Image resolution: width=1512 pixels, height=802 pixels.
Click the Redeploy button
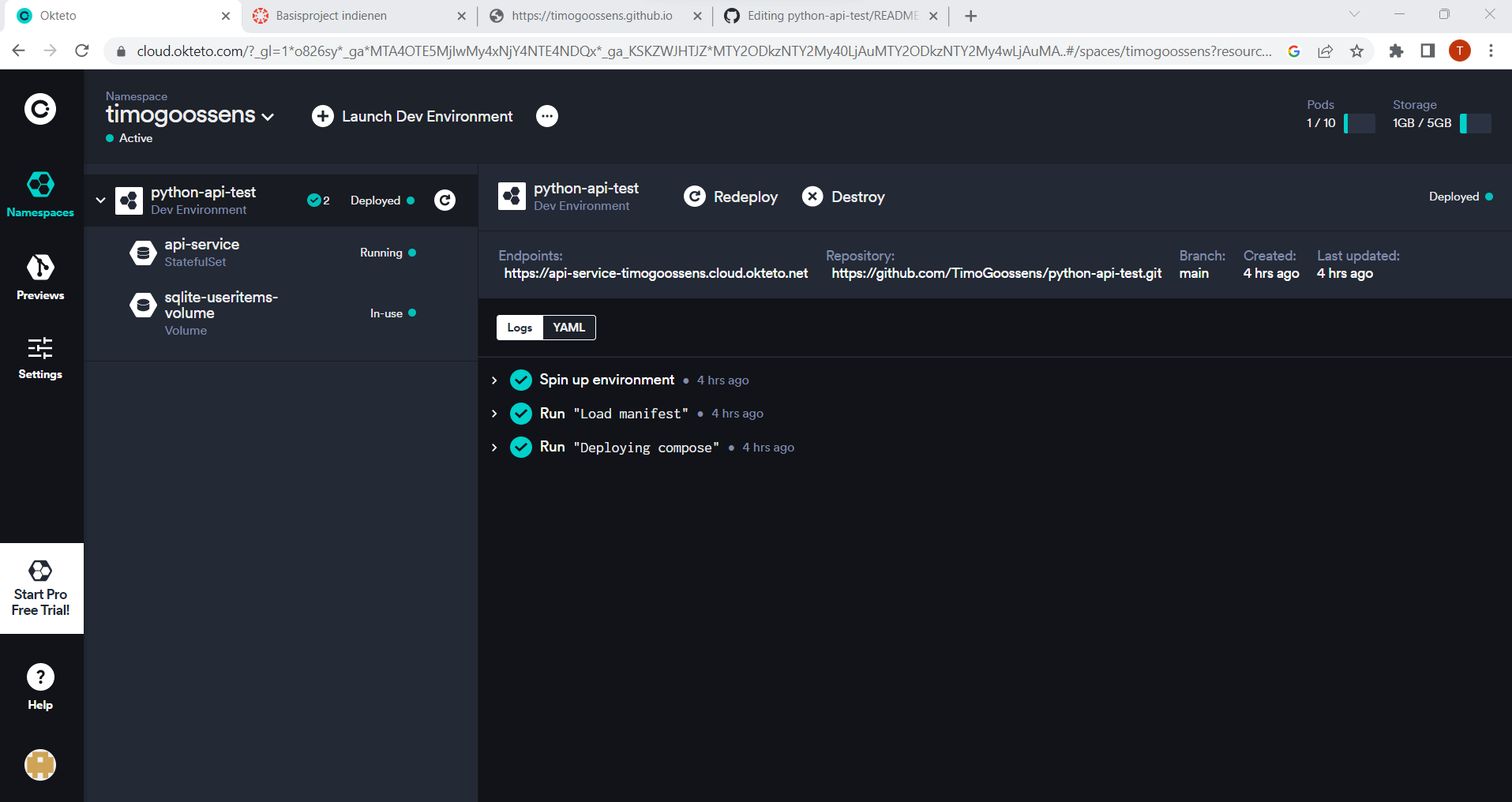click(730, 197)
